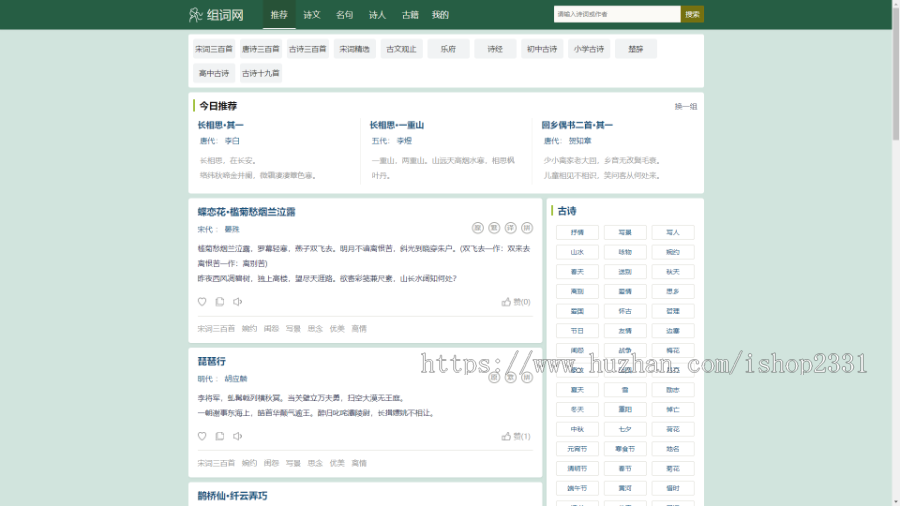Play audio reading of 琵琶行 poem
This screenshot has height=506, width=900.
click(x=238, y=436)
